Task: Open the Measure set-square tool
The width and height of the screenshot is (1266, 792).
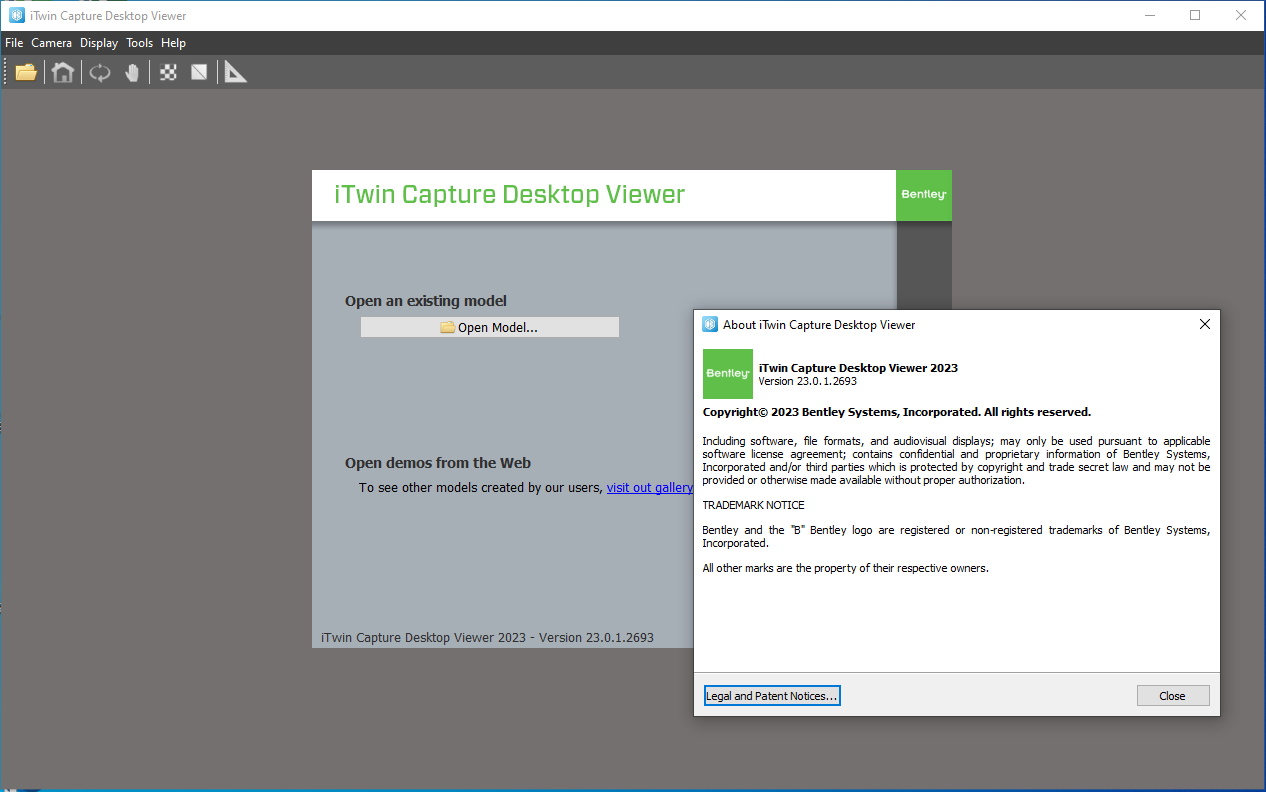Action: point(235,72)
